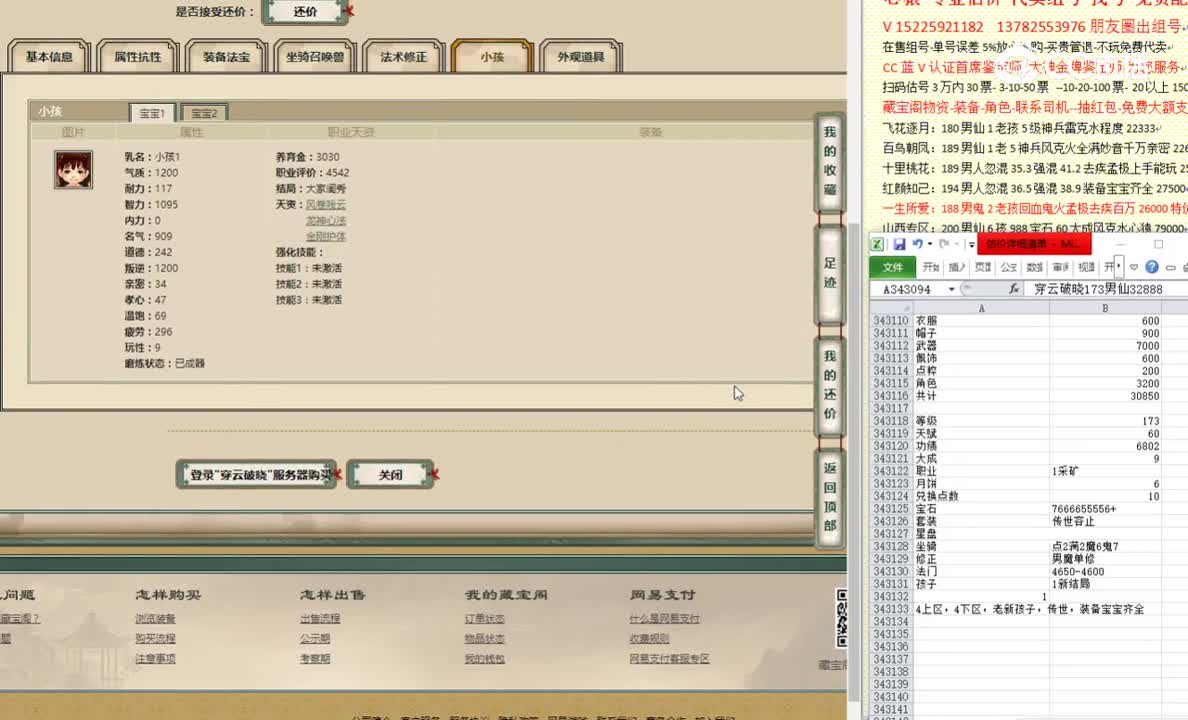Open the Undo history dropdown arrow
The width and height of the screenshot is (1188, 720).
tap(929, 245)
